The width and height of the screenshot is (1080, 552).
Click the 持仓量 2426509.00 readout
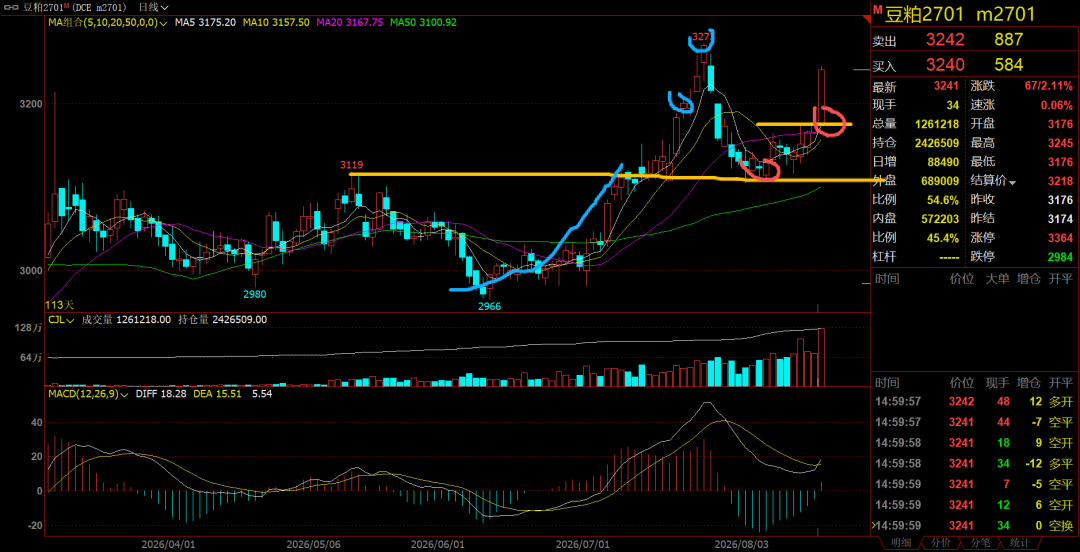coord(222,320)
